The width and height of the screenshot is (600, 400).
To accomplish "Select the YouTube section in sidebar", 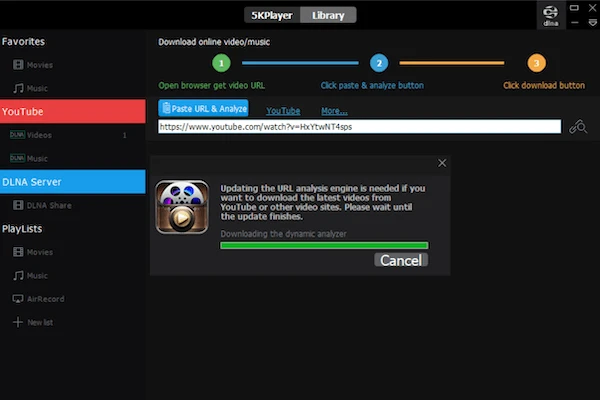I will (x=73, y=111).
